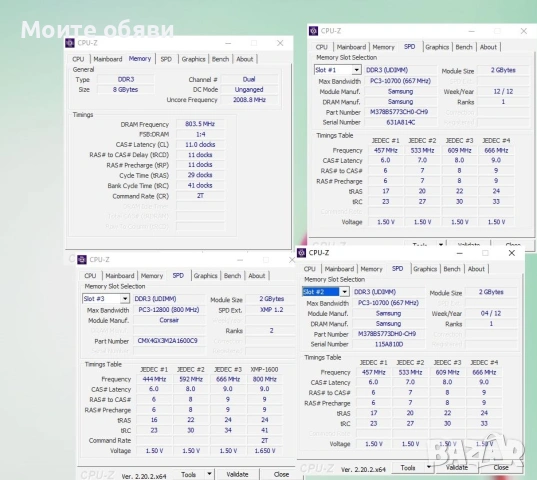The width and height of the screenshot is (537, 480).
Task: Open Mainboard tab in Memory window
Action: [108, 59]
